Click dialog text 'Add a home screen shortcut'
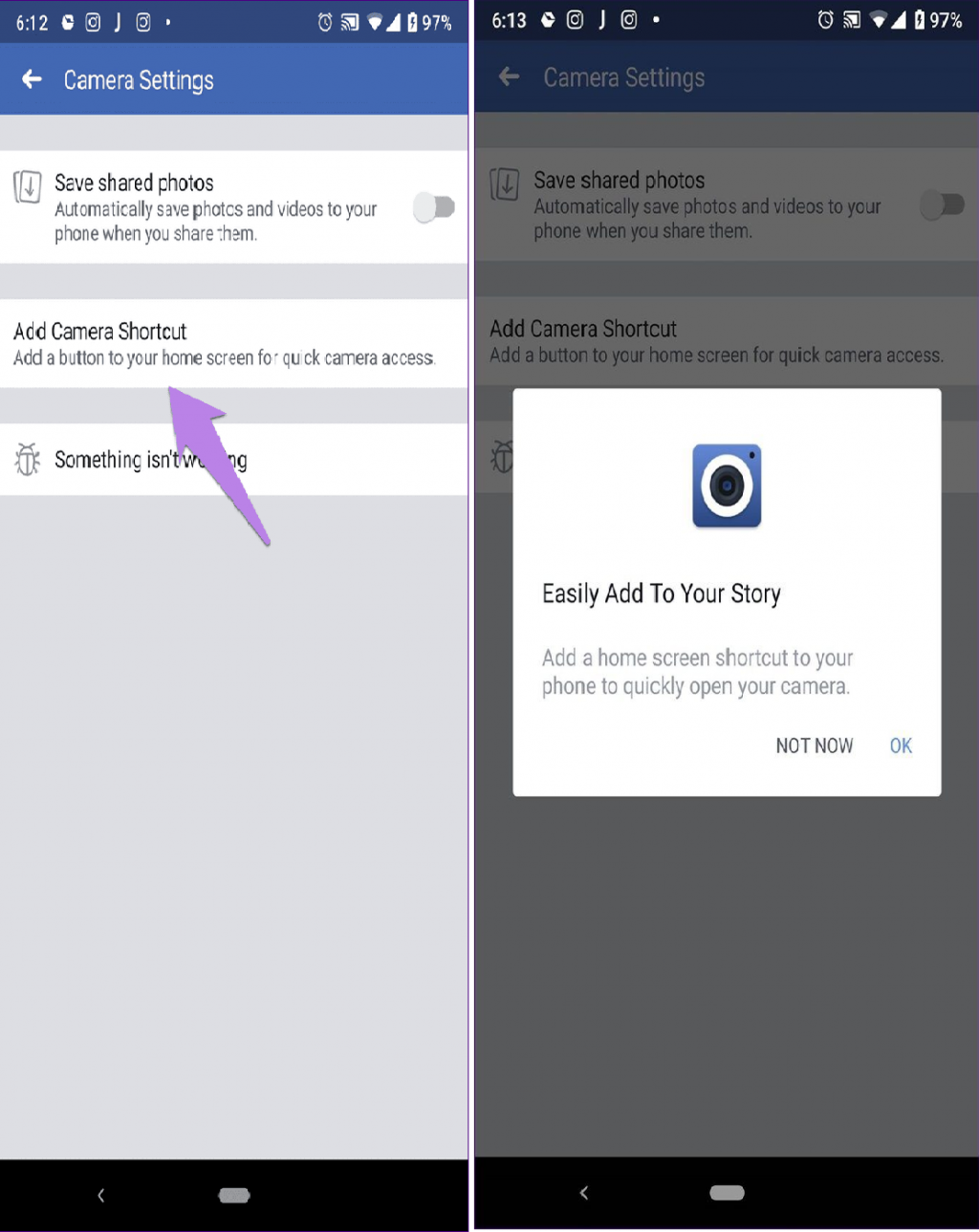The width and height of the screenshot is (979, 1232). click(697, 672)
